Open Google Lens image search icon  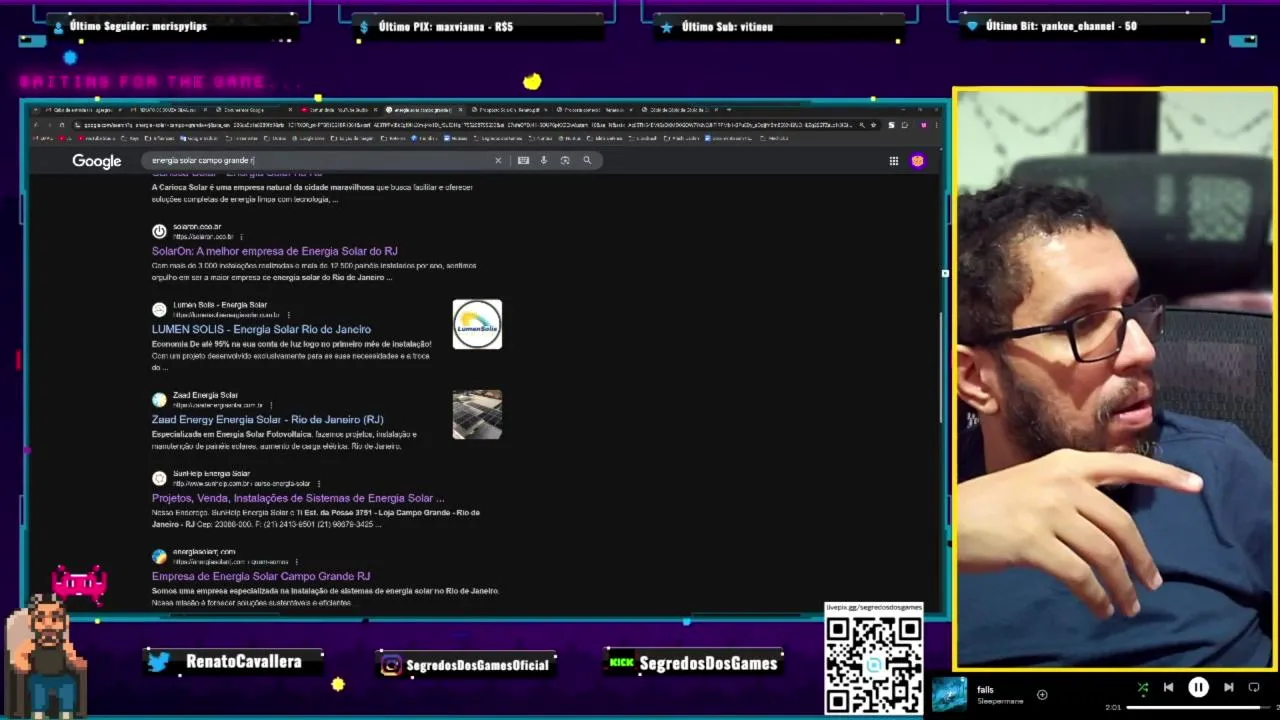tap(565, 160)
